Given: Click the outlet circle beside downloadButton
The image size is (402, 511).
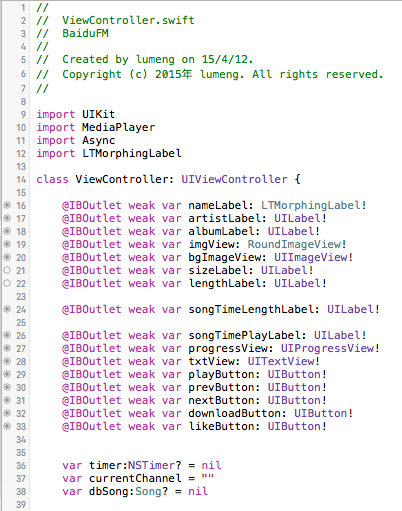Looking at the screenshot, I should (7, 413).
